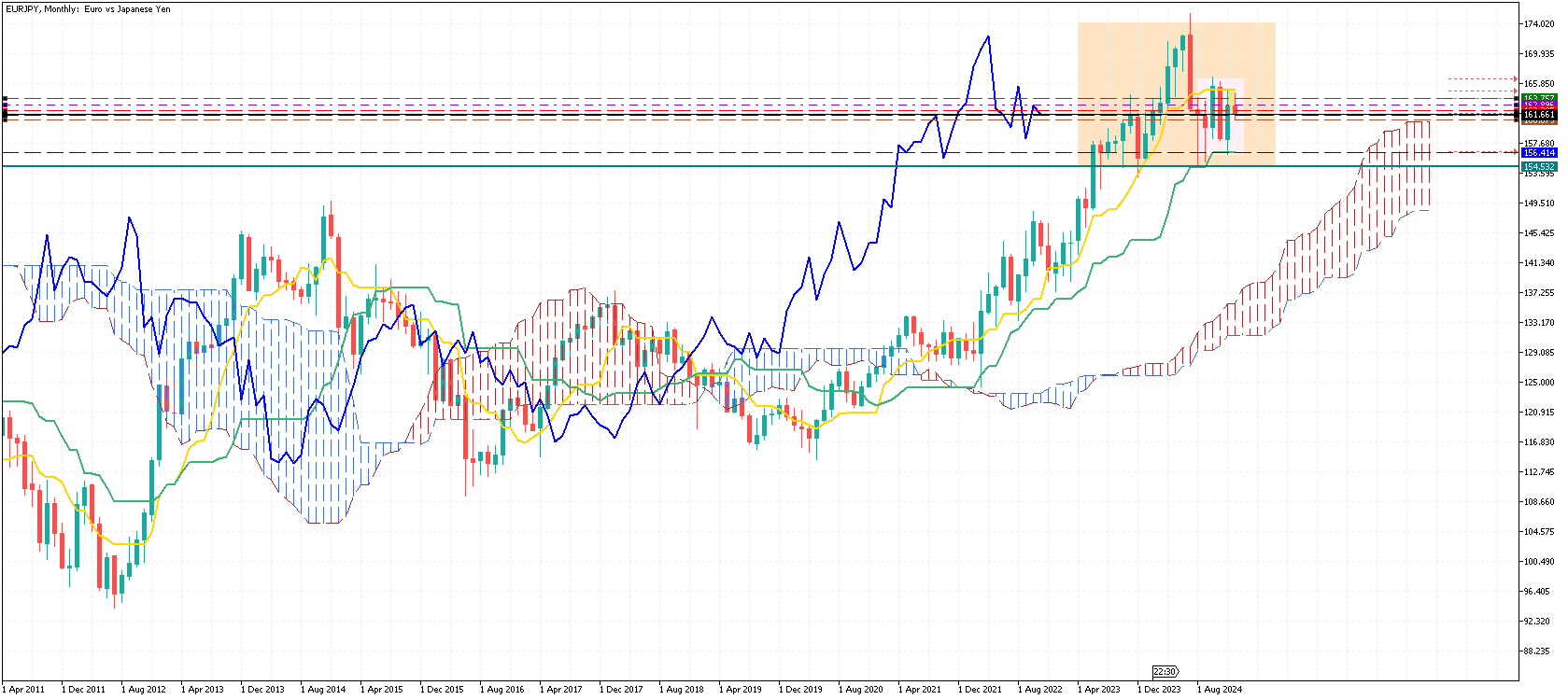Click the 125.000 price scale label
The width and height of the screenshot is (1568, 700).
point(1538,383)
